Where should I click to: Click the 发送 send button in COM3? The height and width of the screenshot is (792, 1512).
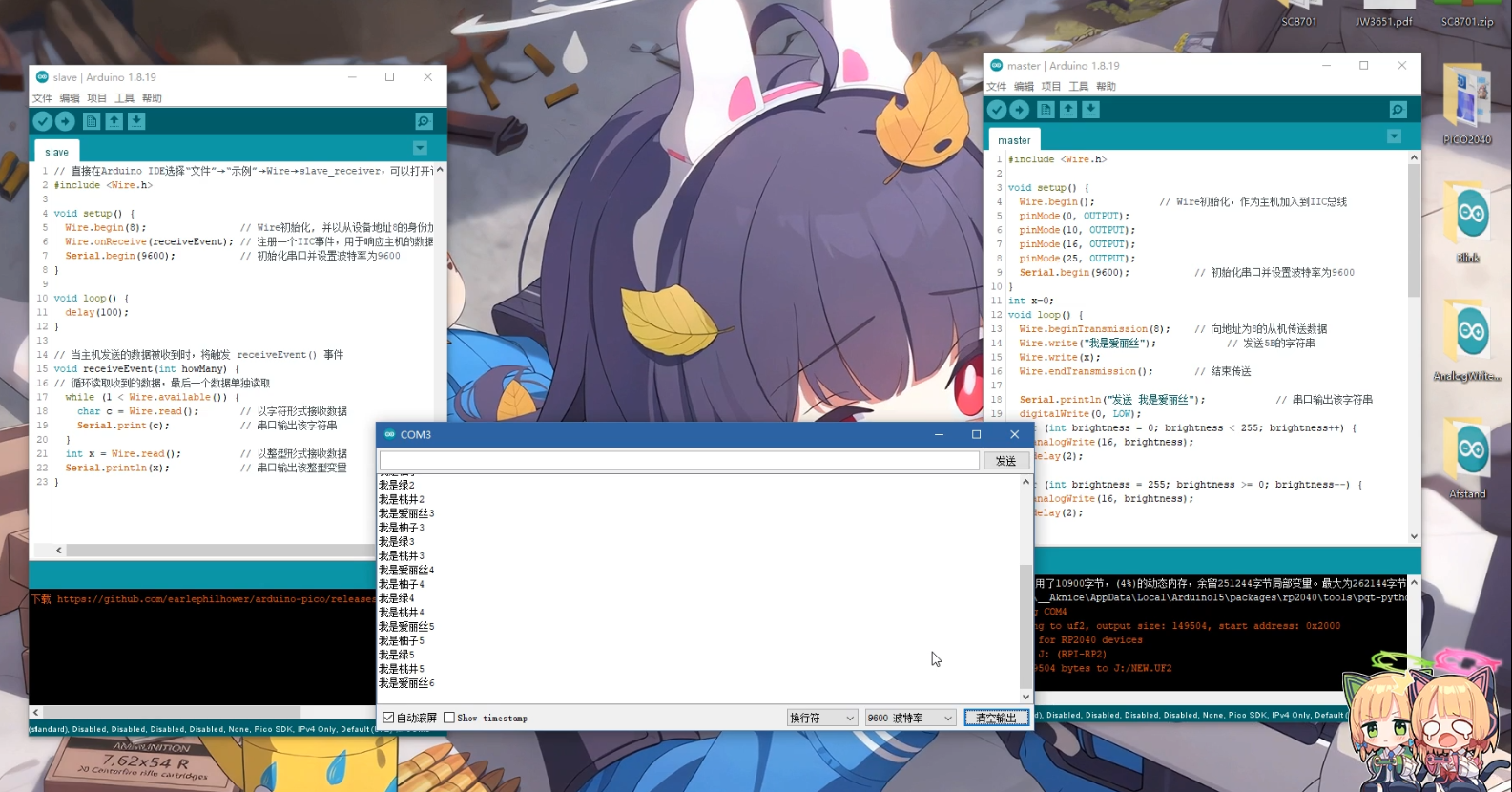pos(1005,461)
